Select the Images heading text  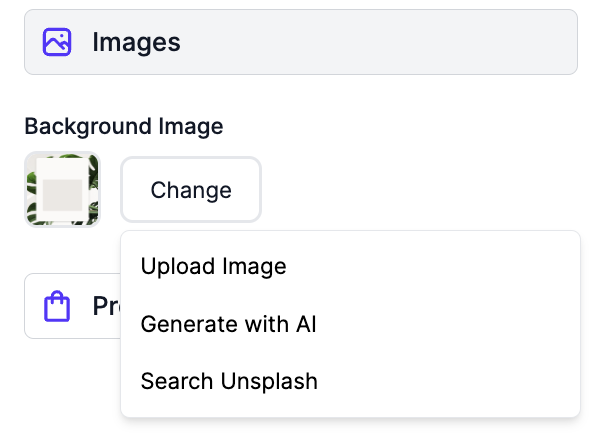[136, 42]
